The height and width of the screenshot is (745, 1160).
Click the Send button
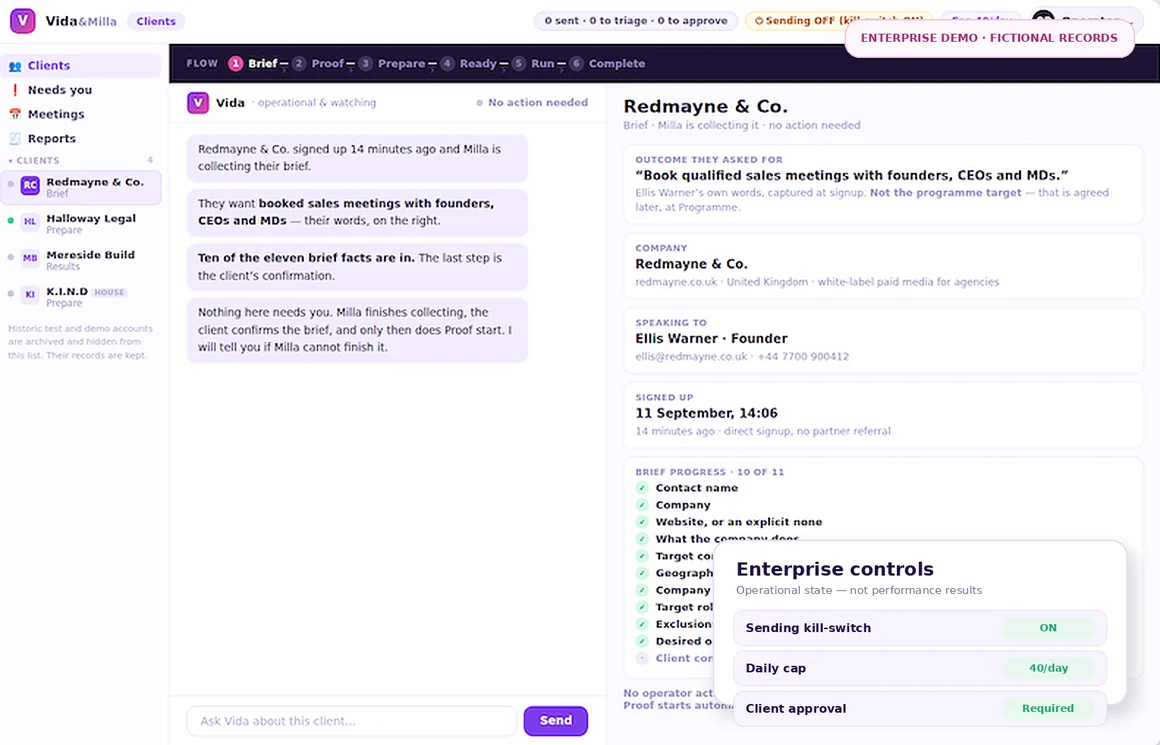tap(556, 721)
